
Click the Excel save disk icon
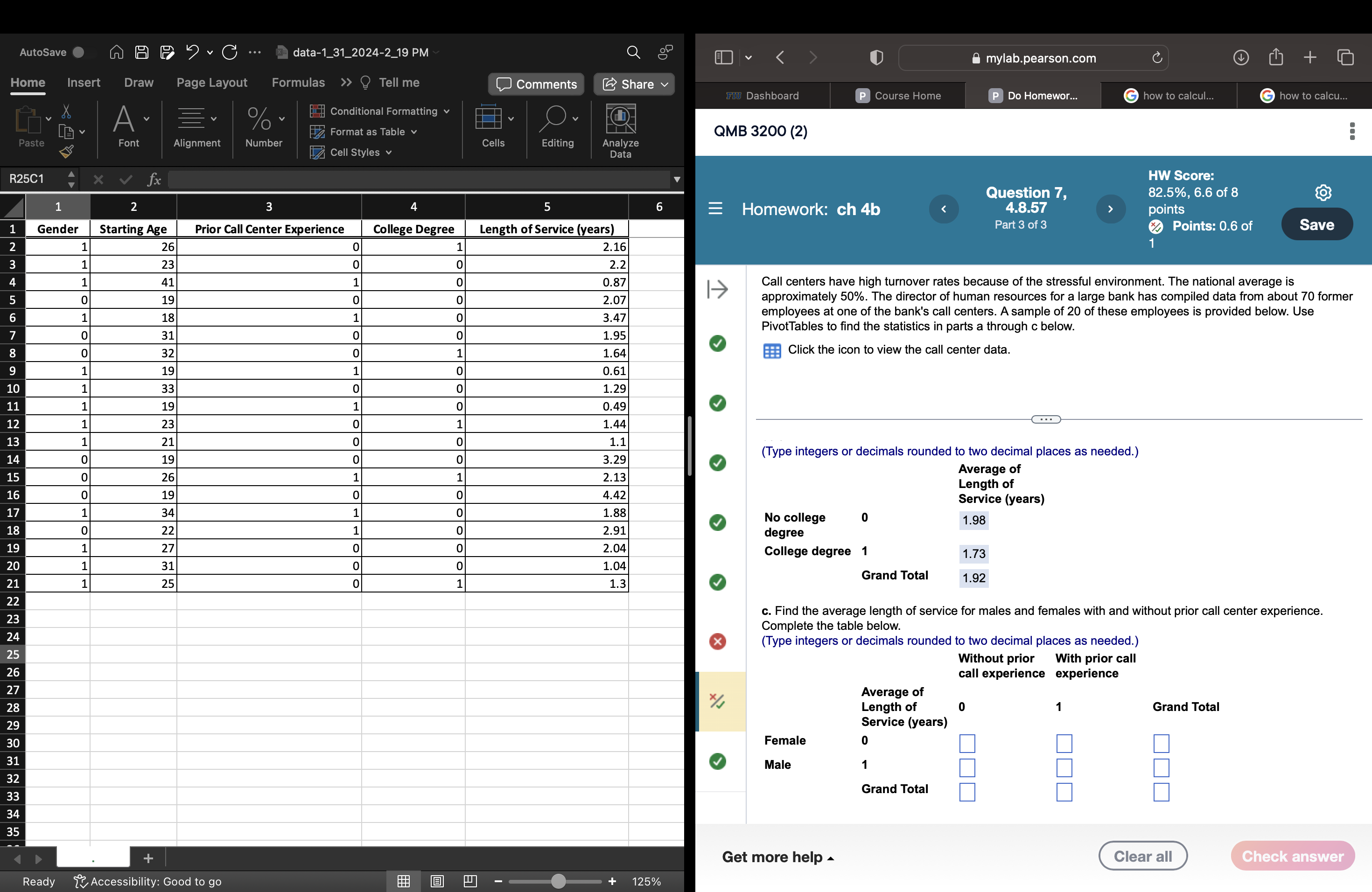142,52
